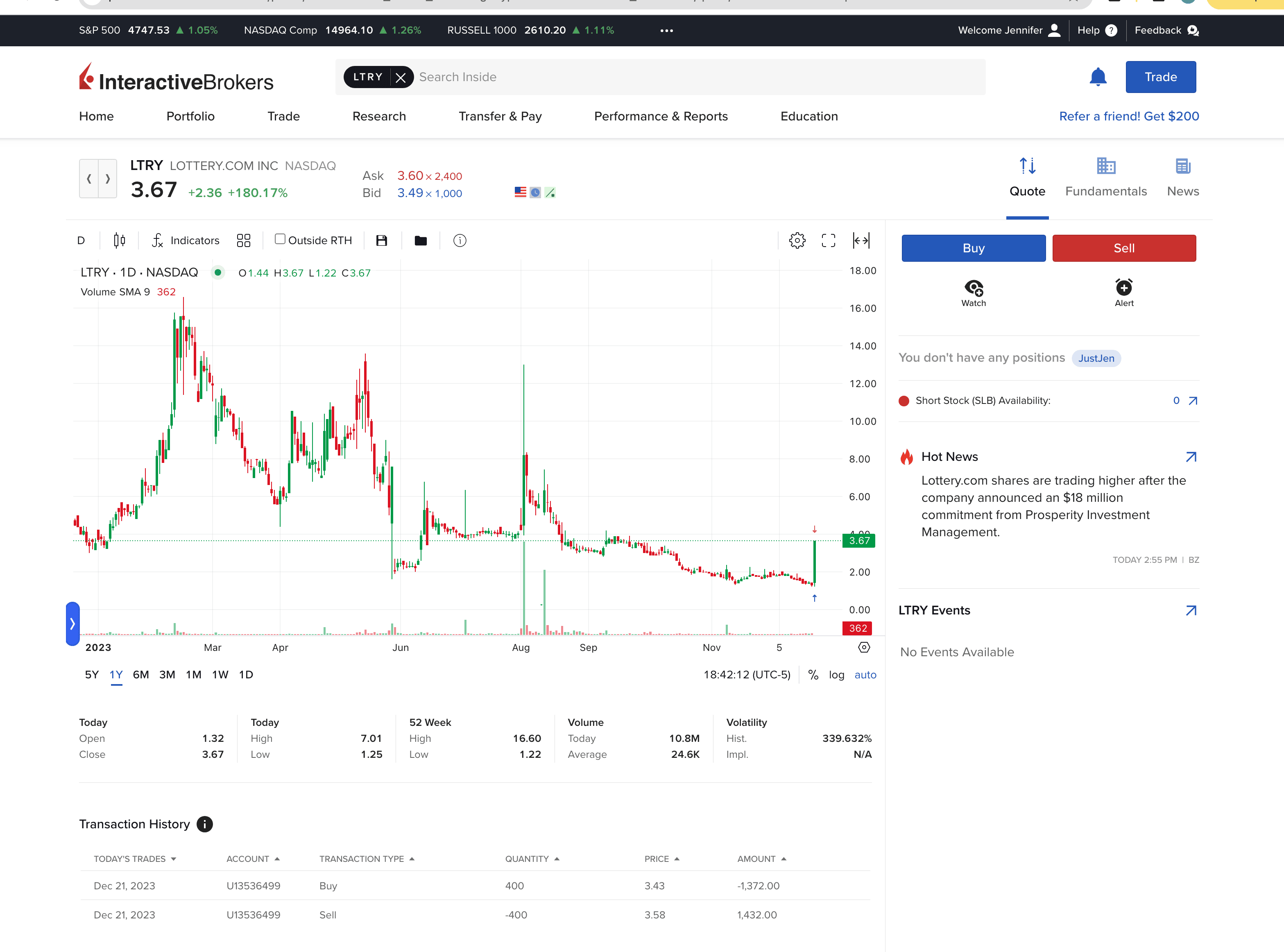The height and width of the screenshot is (952, 1284).
Task: Open the chart info icon
Action: pos(460,240)
